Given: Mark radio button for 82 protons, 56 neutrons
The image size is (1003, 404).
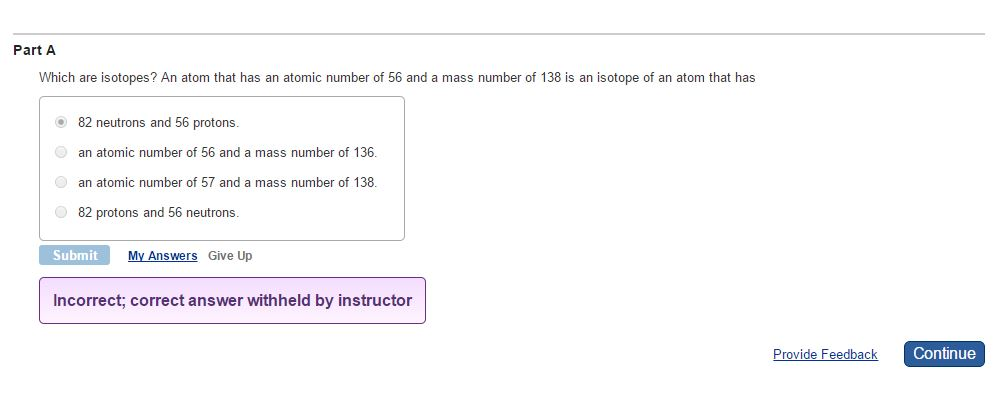Looking at the screenshot, I should click(x=61, y=212).
